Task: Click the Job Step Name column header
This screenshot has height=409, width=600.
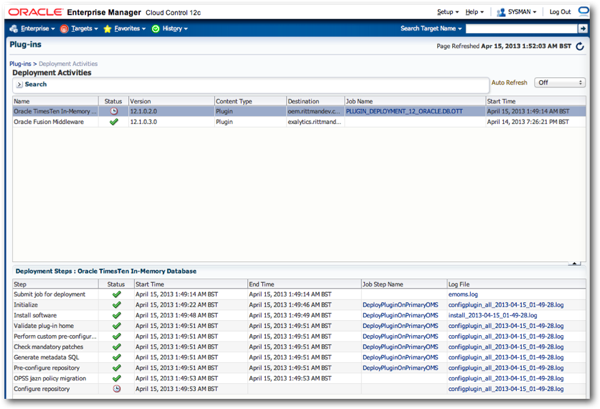Action: pos(404,284)
